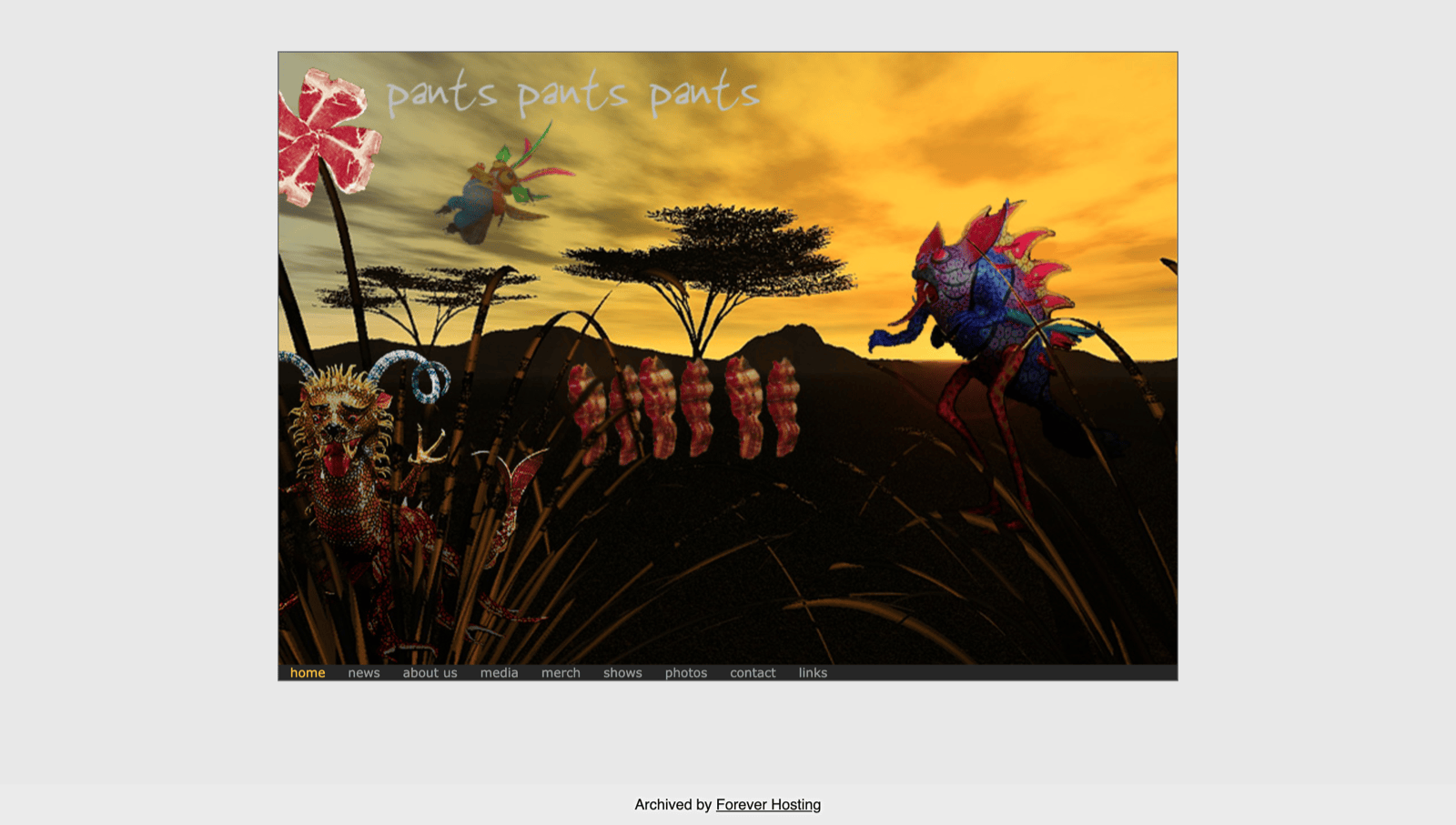The width and height of the screenshot is (1456, 825).
Task: Open the home navigation item
Action: tap(308, 673)
